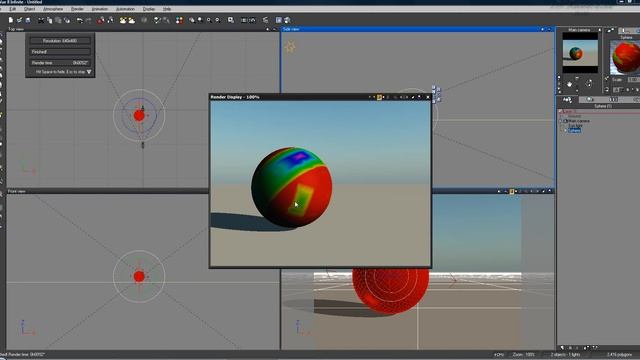This screenshot has width=640, height=360.
Task: Select the second World Browser tab
Action: pos(590,99)
